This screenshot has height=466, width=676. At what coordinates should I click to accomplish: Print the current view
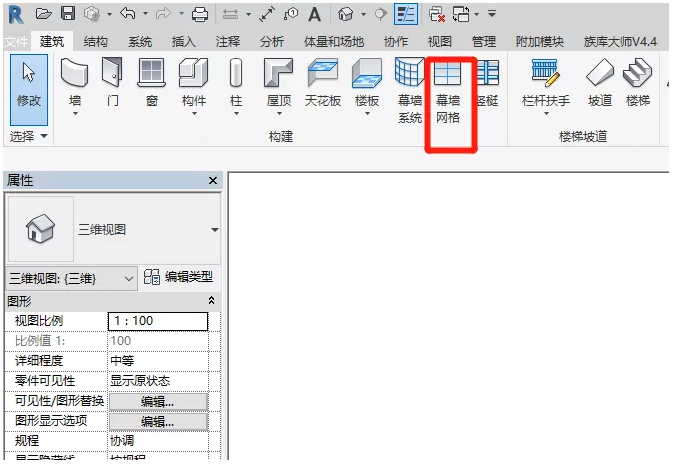[x=200, y=14]
